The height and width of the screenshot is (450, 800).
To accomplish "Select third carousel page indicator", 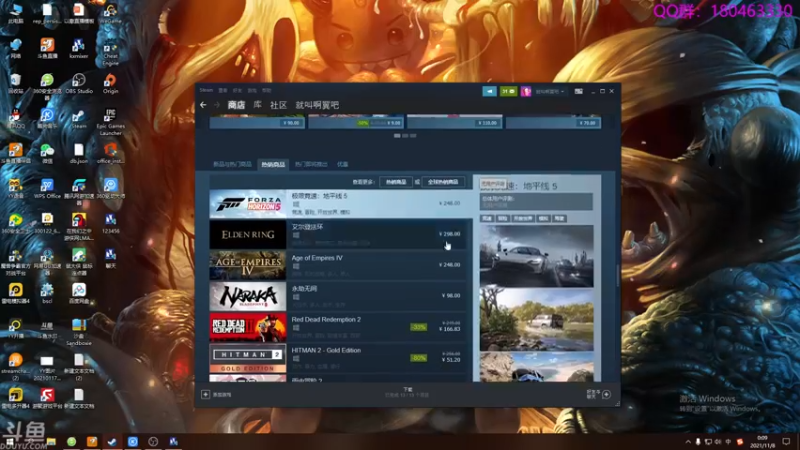I will (413, 136).
